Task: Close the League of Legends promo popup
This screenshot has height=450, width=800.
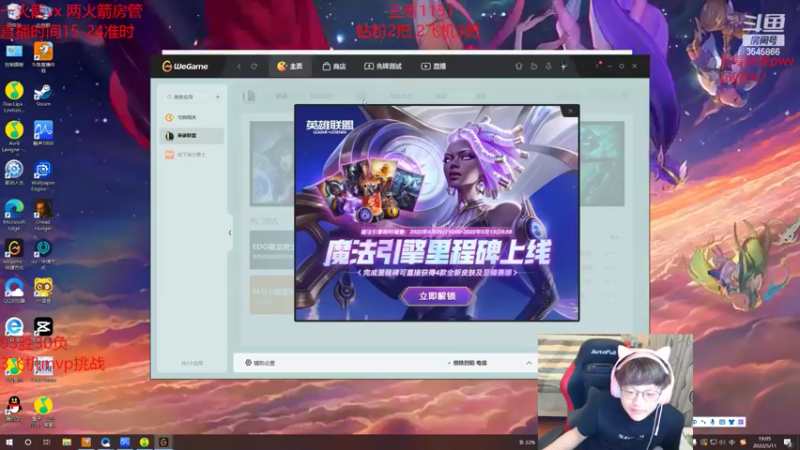Action: (x=570, y=111)
